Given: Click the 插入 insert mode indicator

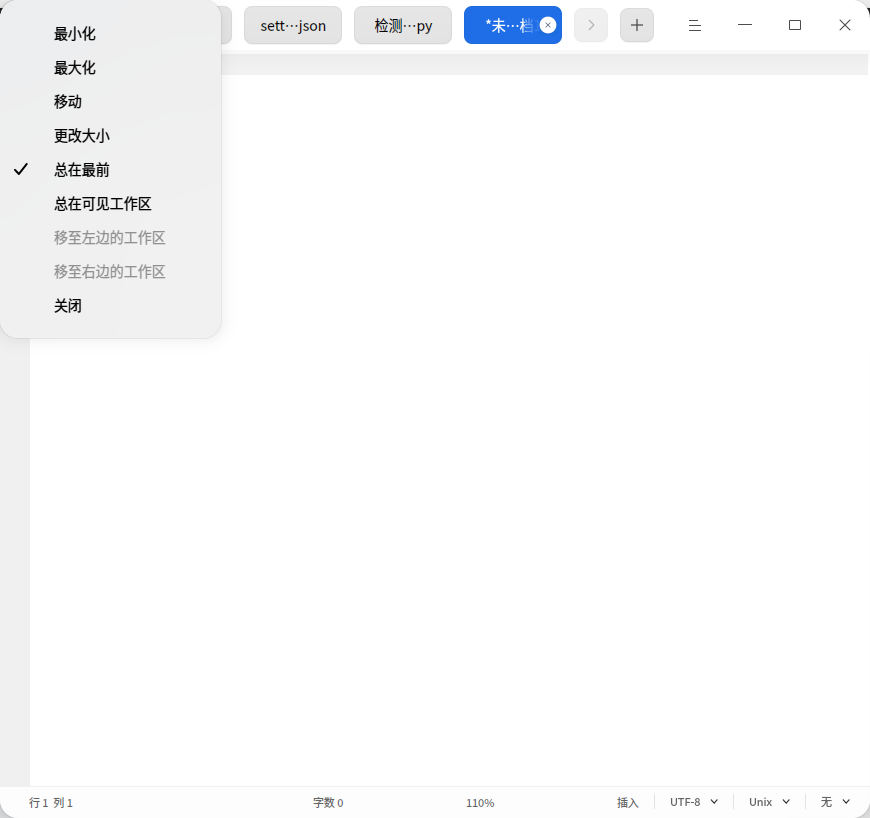Looking at the screenshot, I should pos(628,802).
